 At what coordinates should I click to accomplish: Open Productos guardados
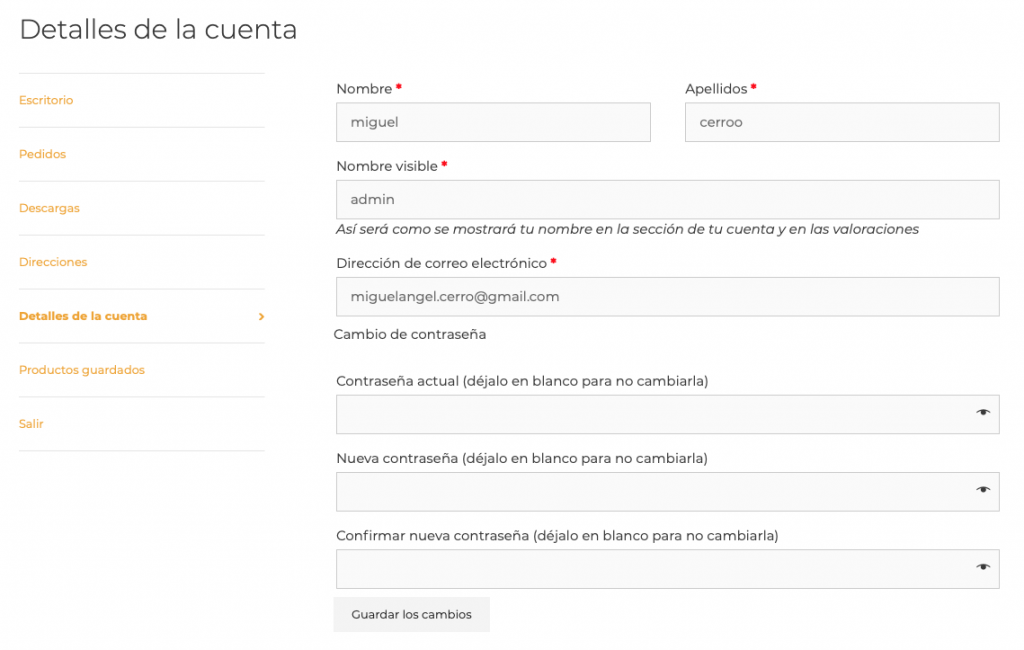point(82,370)
